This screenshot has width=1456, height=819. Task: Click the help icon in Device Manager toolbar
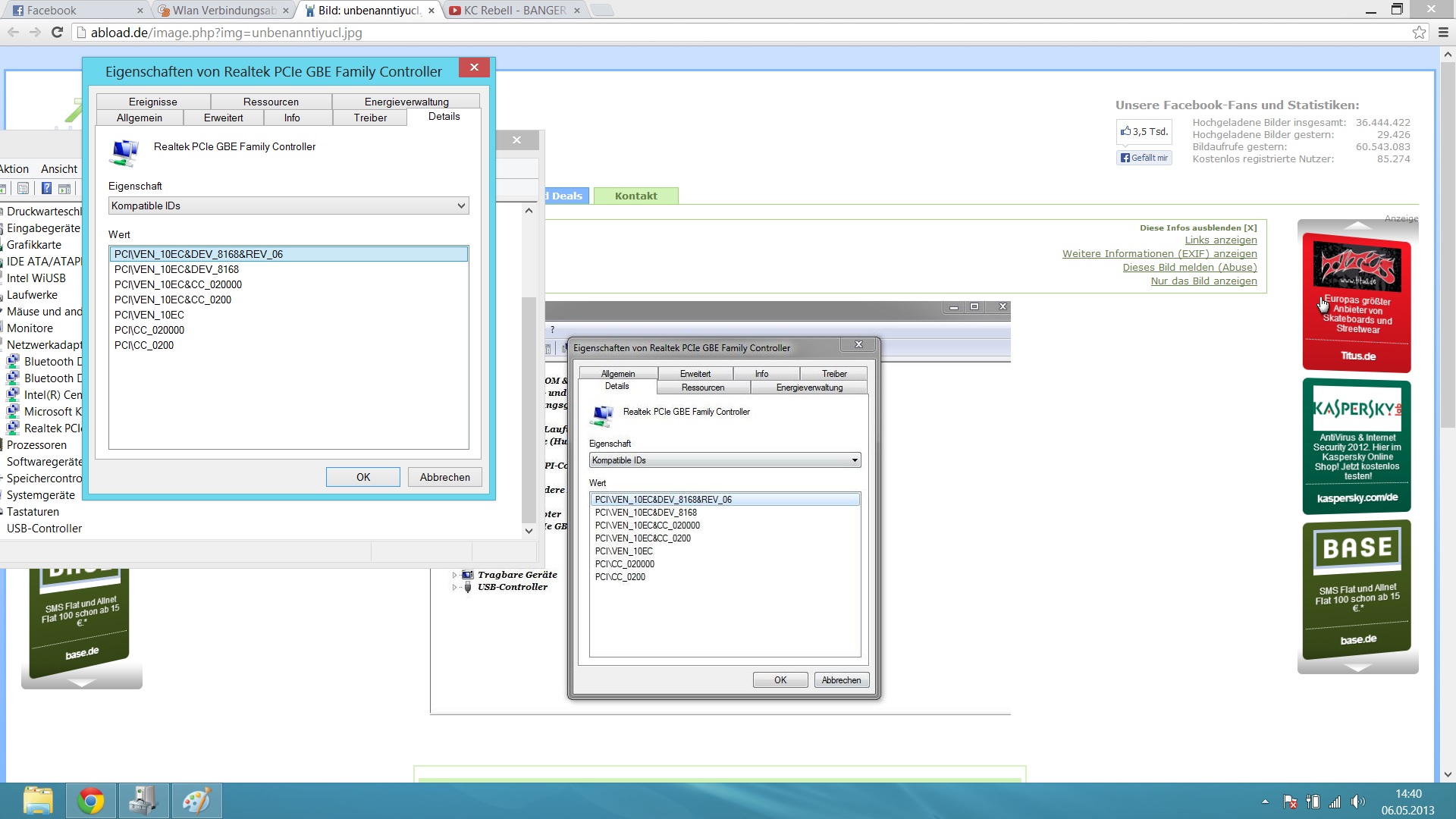pos(46,189)
